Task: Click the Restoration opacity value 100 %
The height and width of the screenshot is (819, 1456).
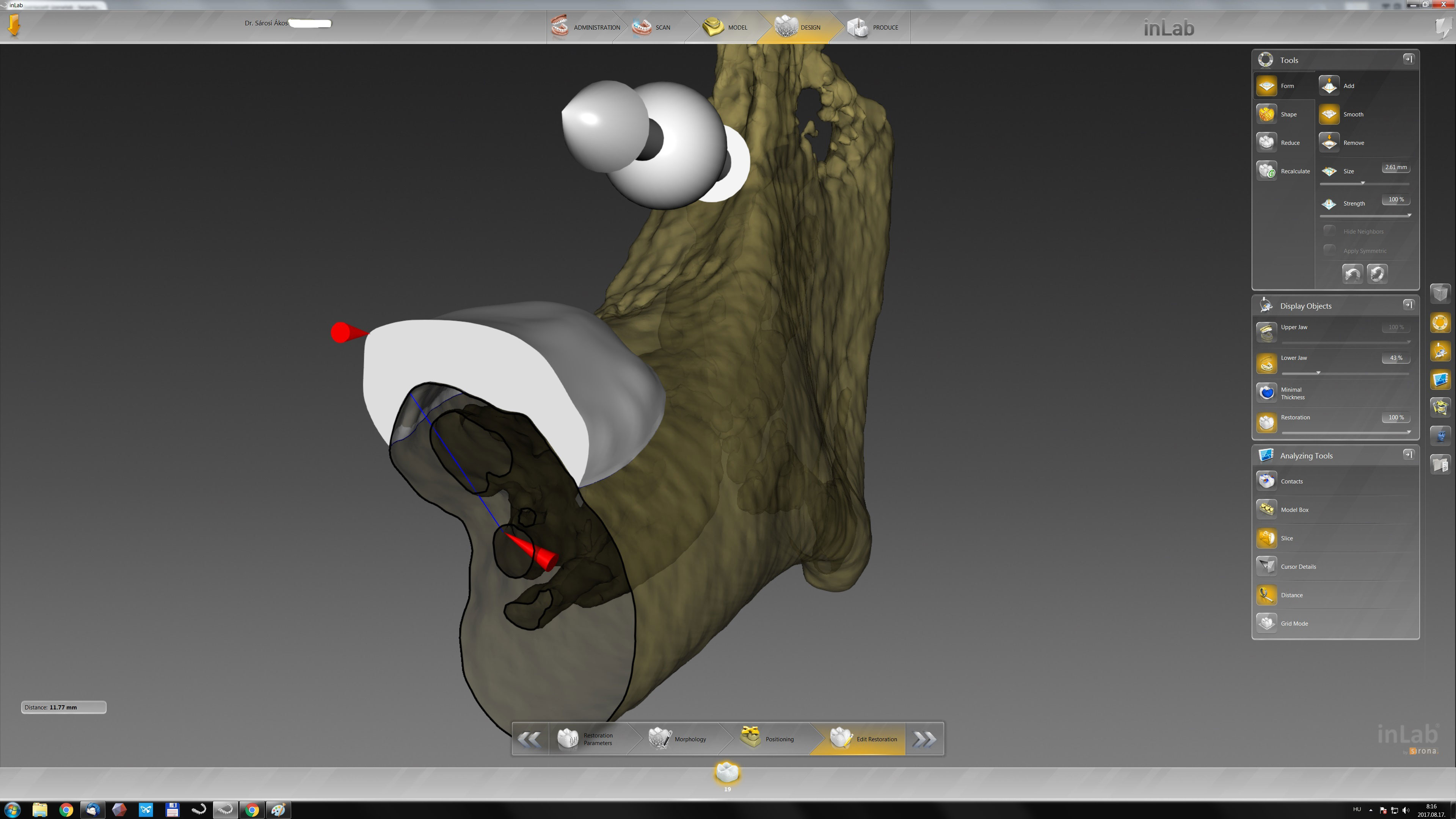Action: tap(1395, 418)
